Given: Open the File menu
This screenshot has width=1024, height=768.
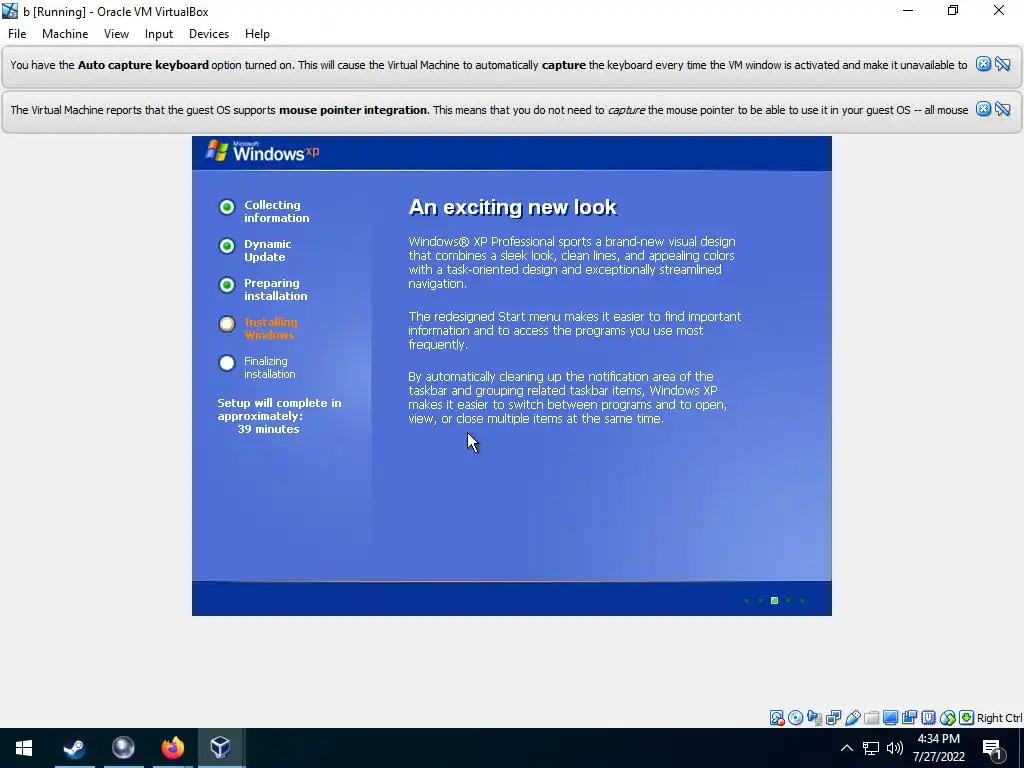Looking at the screenshot, I should coord(17,34).
